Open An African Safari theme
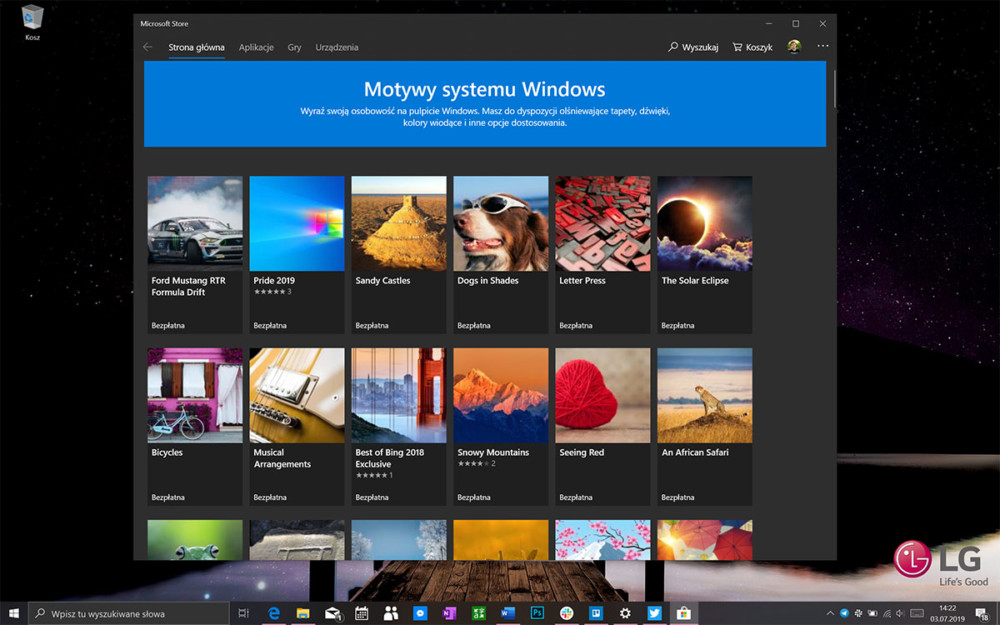 705,427
